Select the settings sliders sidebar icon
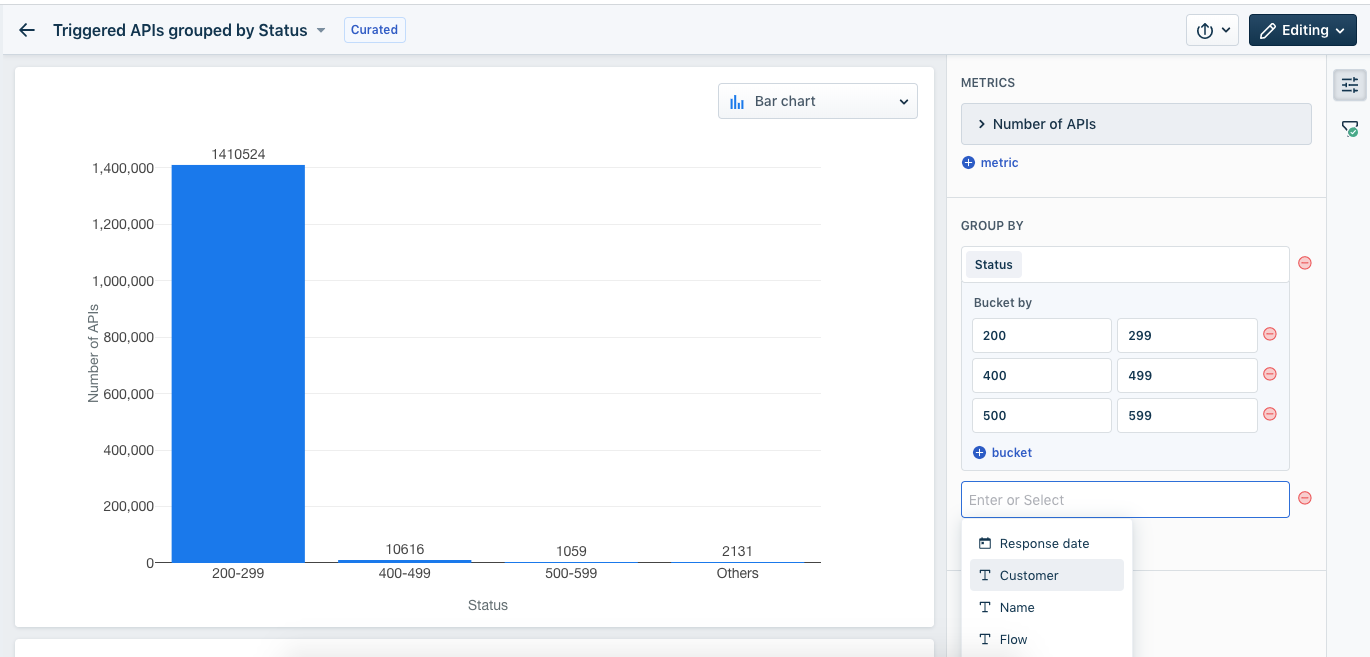 tap(1350, 85)
